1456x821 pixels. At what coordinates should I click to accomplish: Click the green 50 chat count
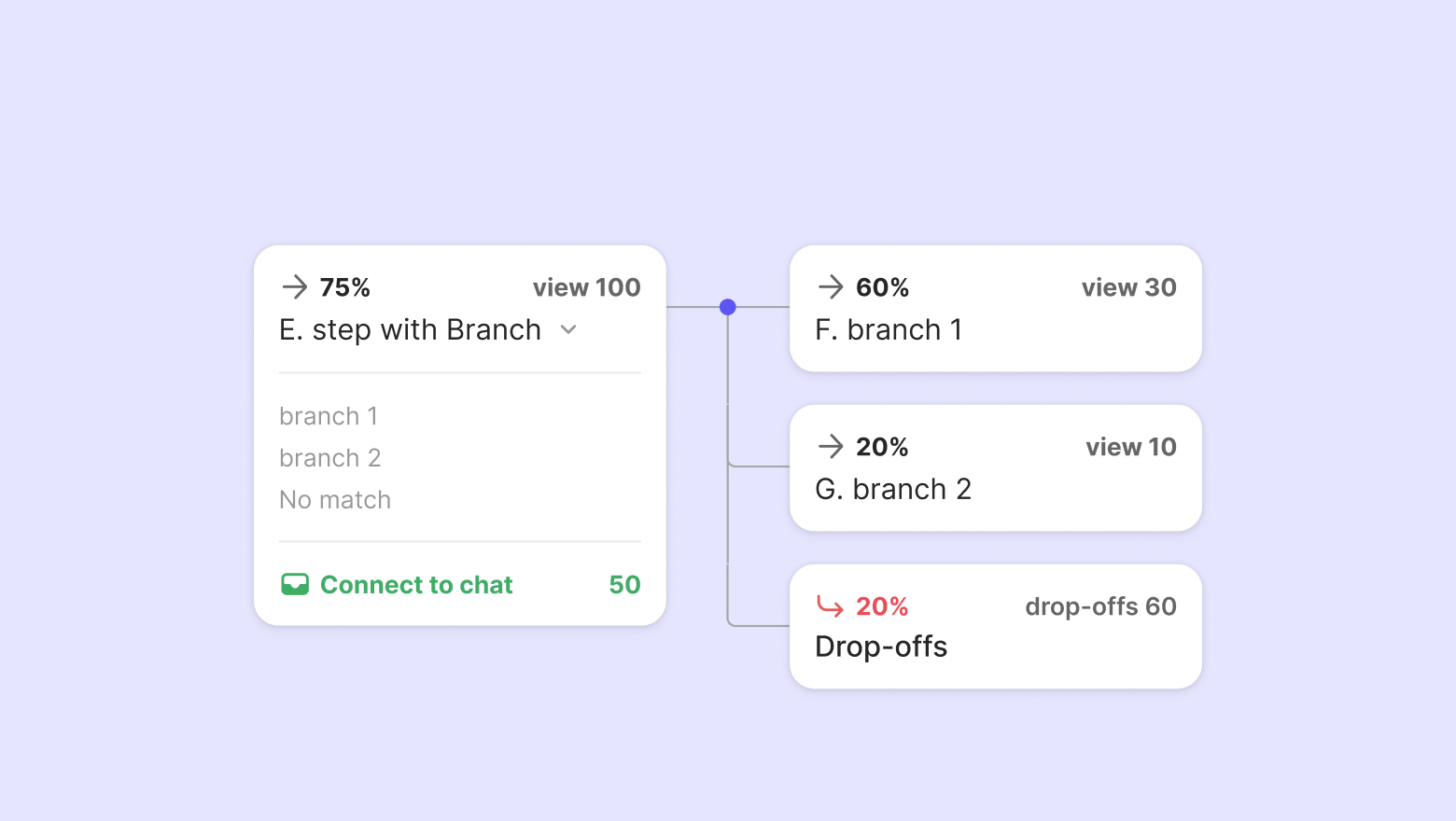(x=624, y=585)
